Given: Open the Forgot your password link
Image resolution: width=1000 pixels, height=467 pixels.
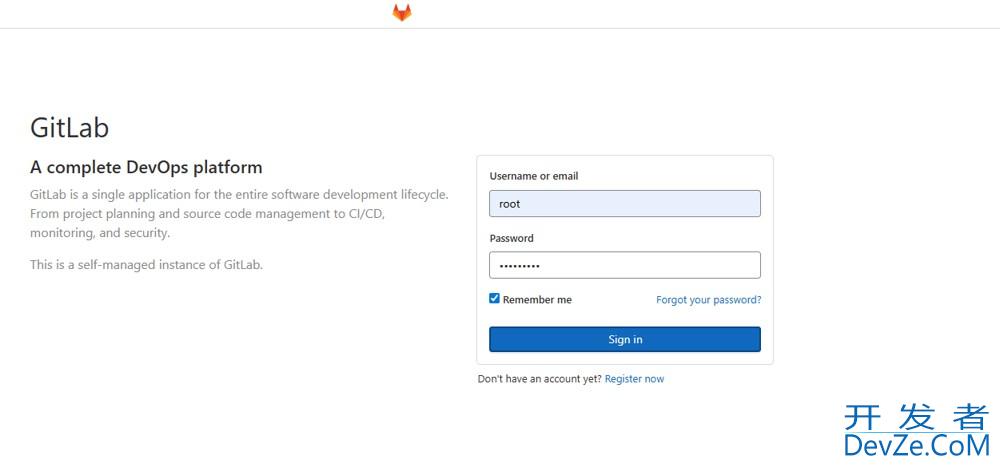Looking at the screenshot, I should 709,299.
